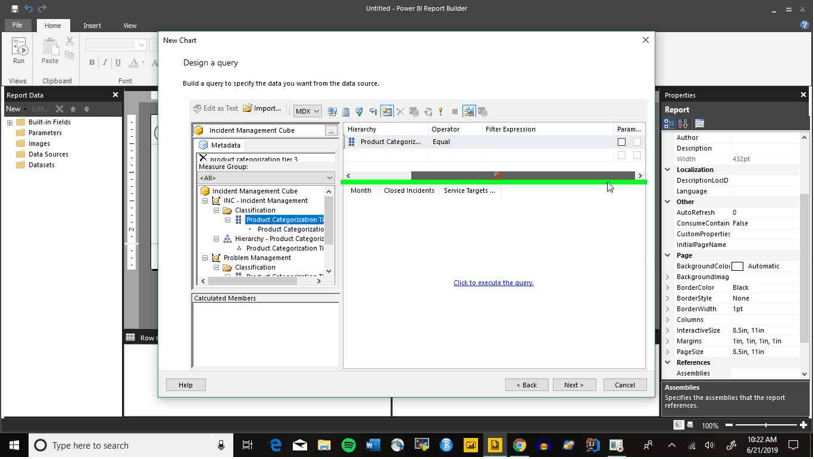
Task: Collapse the Problem Management node
Action: coord(205,258)
